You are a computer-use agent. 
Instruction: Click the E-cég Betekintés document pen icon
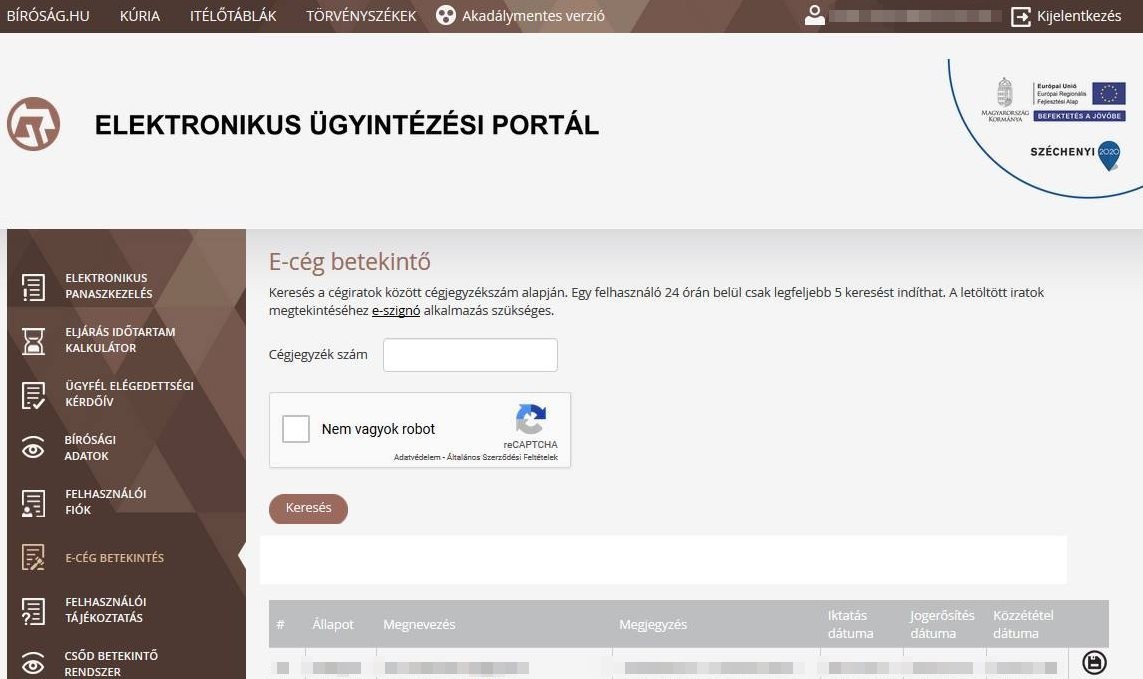tap(33, 557)
